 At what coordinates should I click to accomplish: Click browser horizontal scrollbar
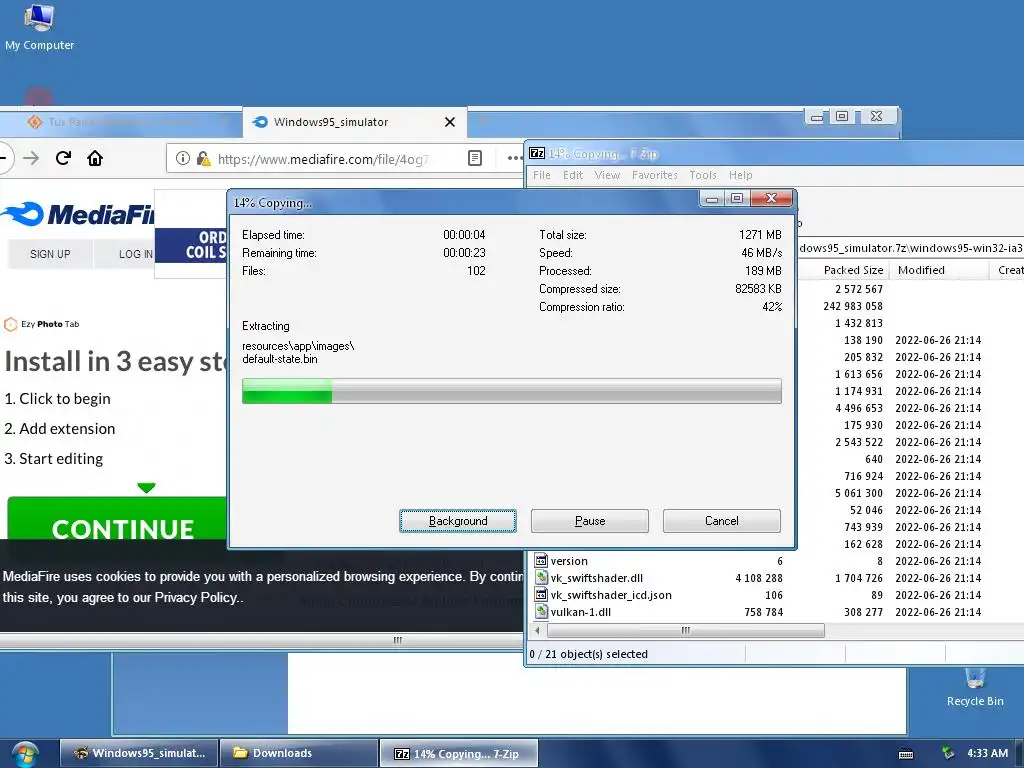coord(397,640)
